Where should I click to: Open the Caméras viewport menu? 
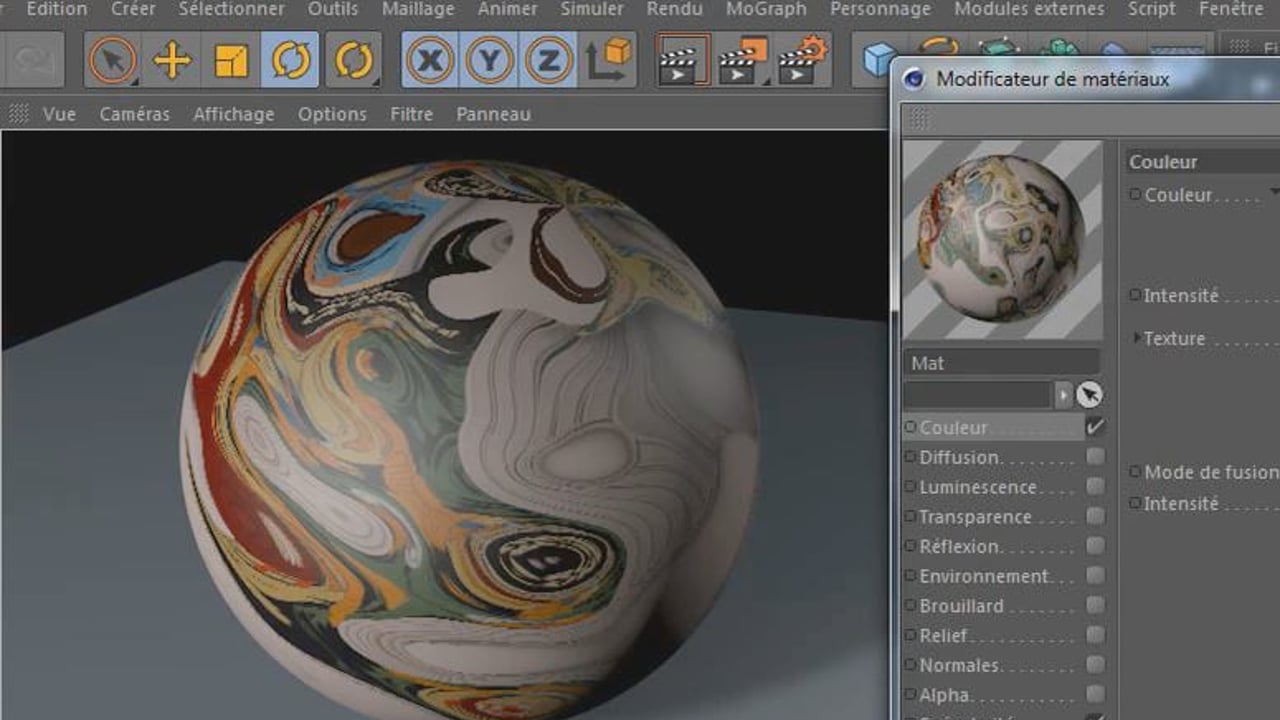(x=134, y=114)
